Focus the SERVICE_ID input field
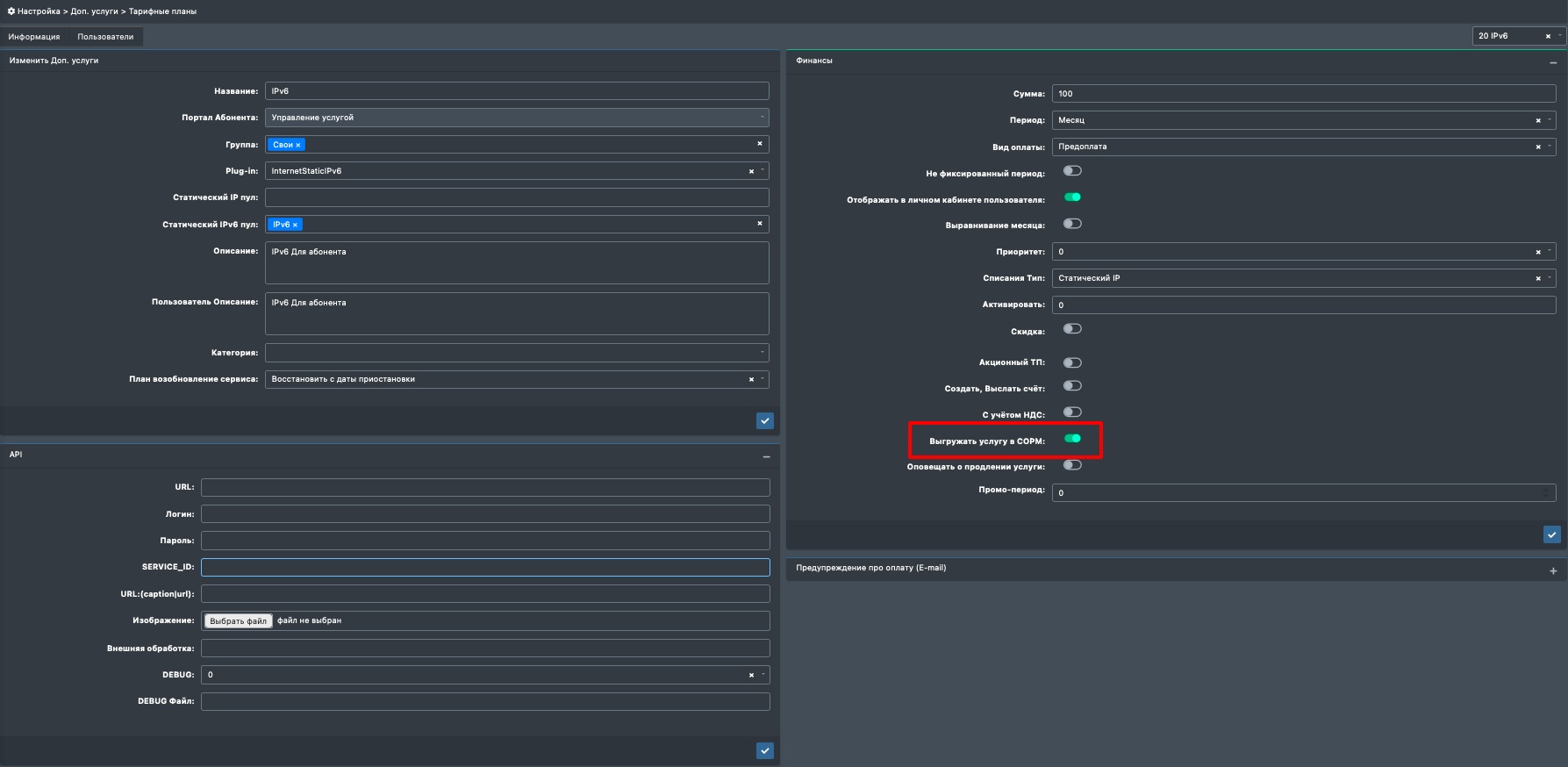Screen dimensions: 1568x767 [485, 568]
